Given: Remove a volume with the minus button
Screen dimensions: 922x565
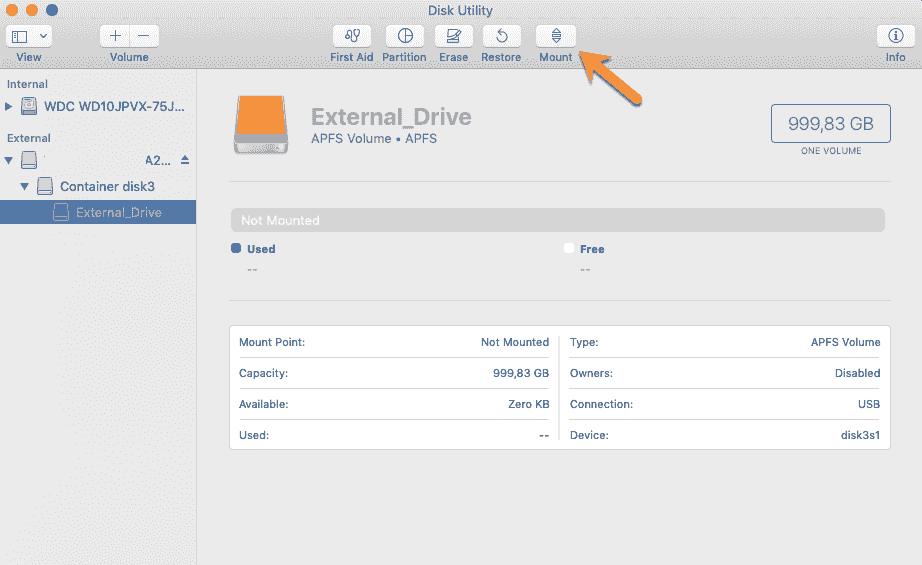Looking at the screenshot, I should [x=144, y=36].
